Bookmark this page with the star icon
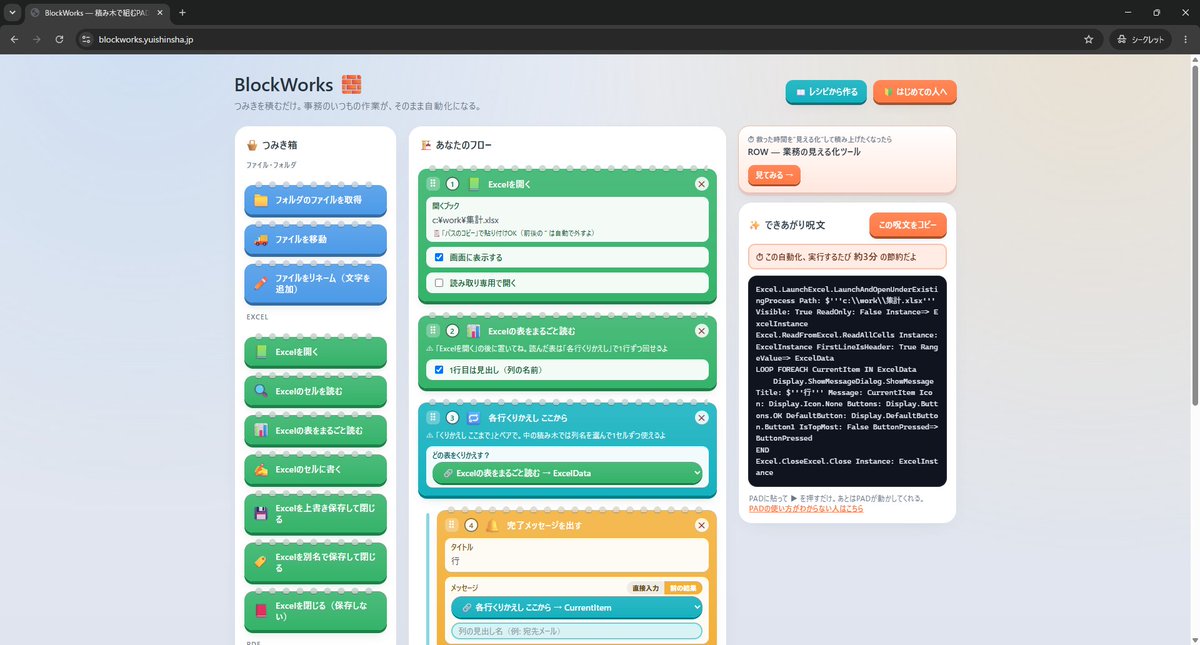The width and height of the screenshot is (1200, 645). pos(1088,39)
